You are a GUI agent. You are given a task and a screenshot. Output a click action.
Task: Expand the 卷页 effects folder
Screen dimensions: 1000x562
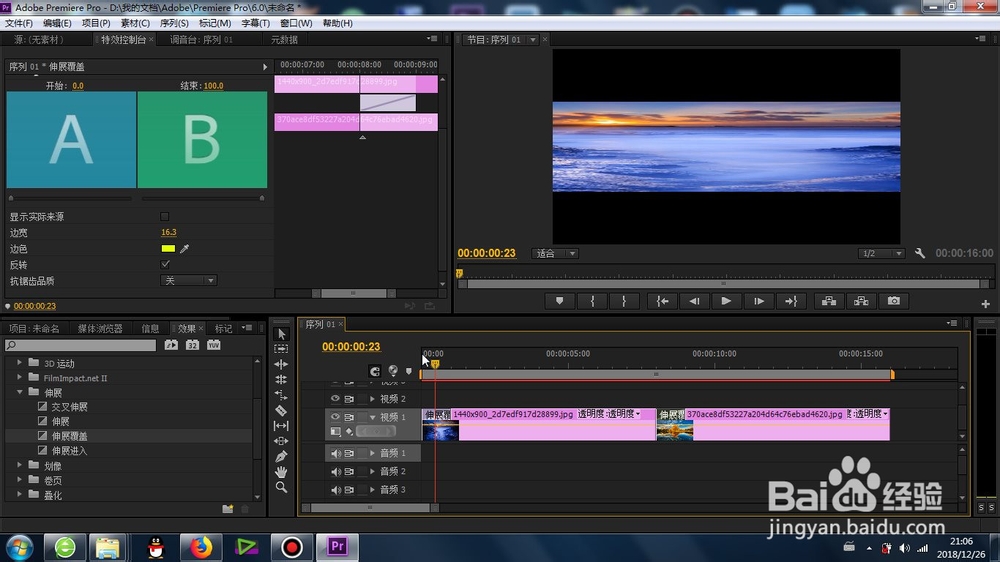point(19,480)
